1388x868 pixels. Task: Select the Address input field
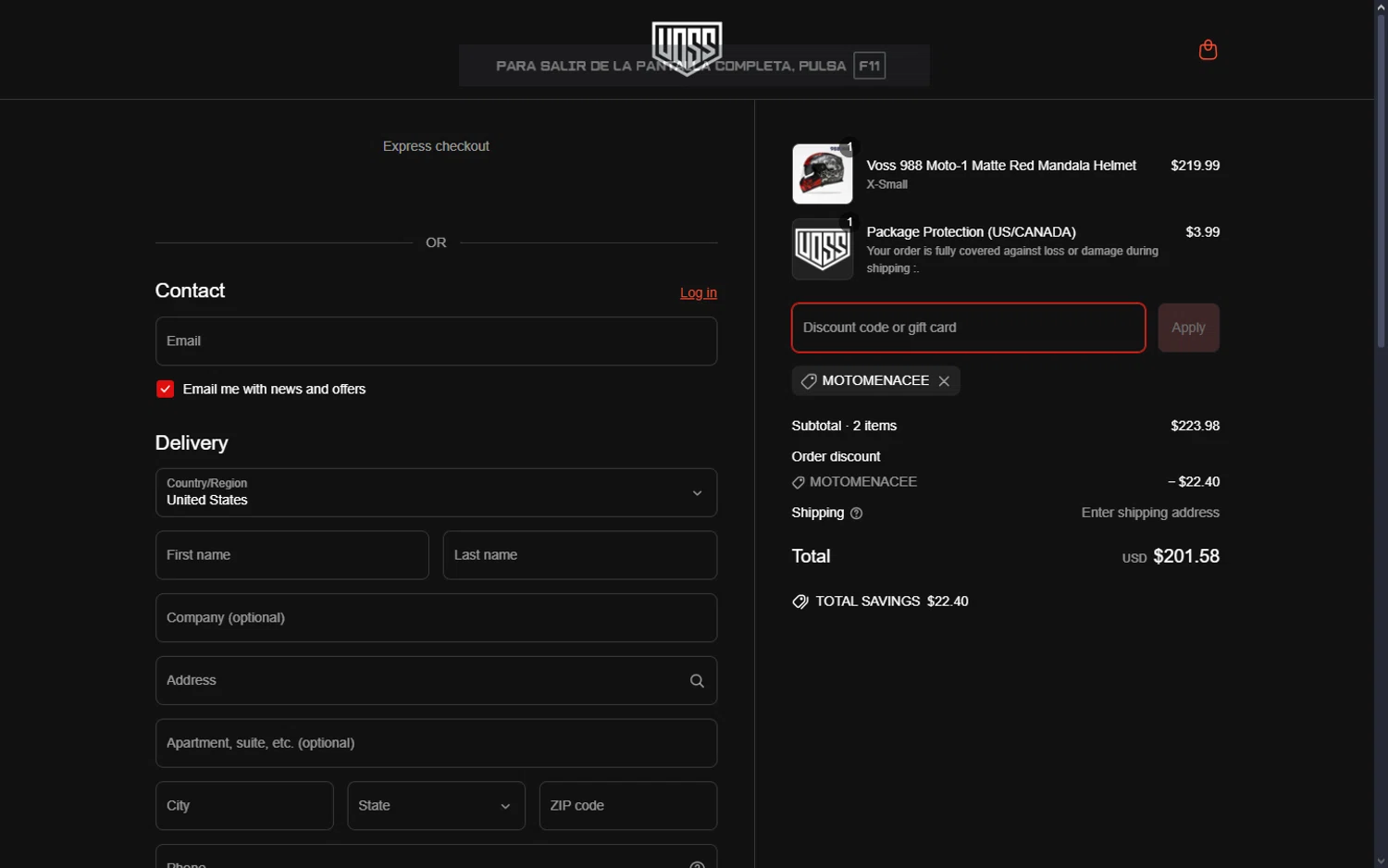(x=436, y=681)
